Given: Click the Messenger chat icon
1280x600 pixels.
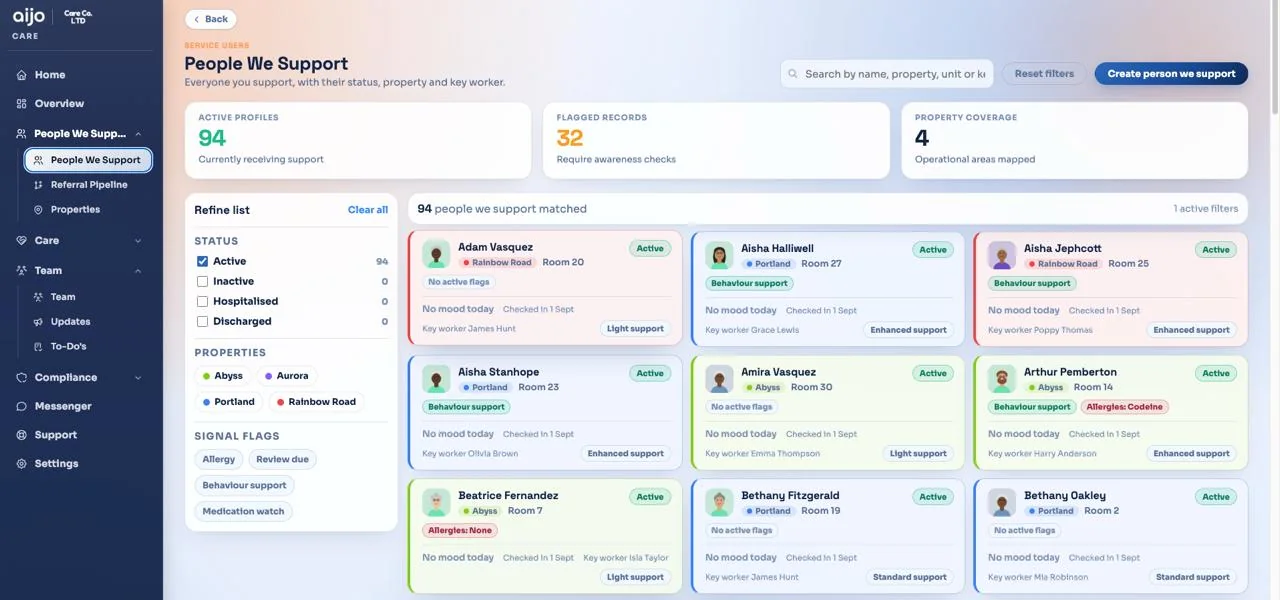Looking at the screenshot, I should [x=22, y=407].
